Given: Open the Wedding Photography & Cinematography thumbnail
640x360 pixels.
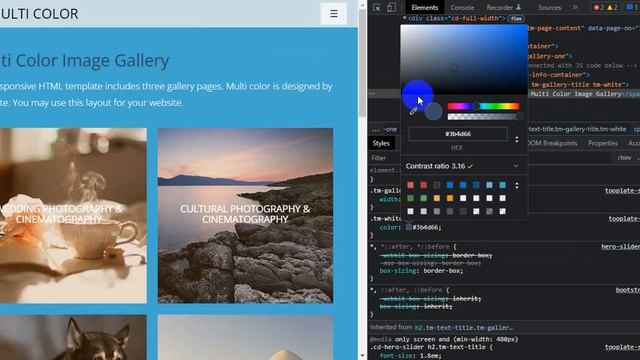Looking at the screenshot, I should pyautogui.click(x=73, y=216).
